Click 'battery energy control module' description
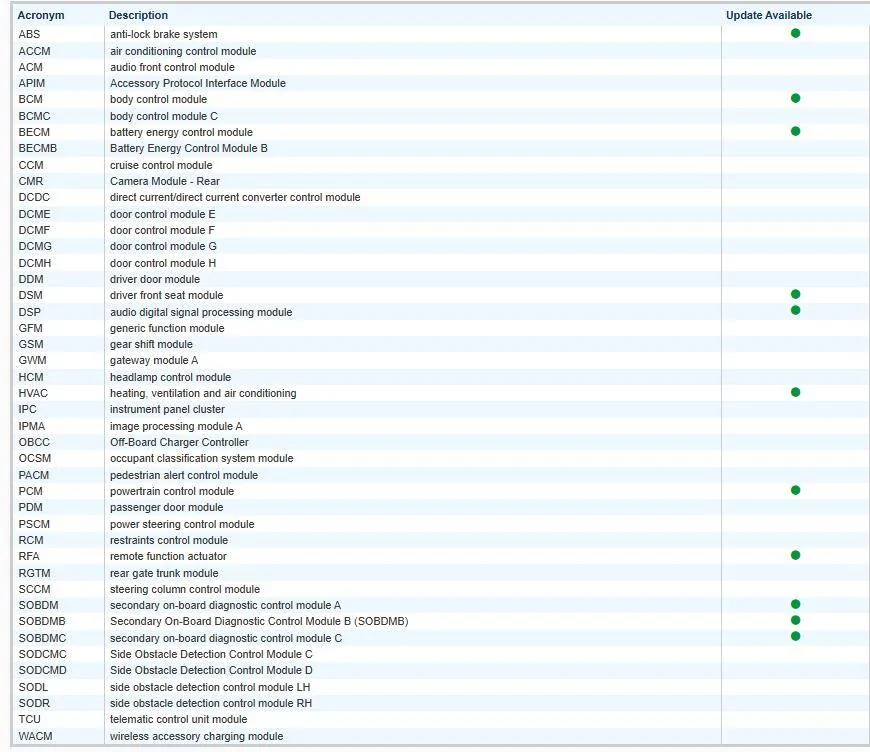Screen dimensions: 870x752 click(x=181, y=132)
